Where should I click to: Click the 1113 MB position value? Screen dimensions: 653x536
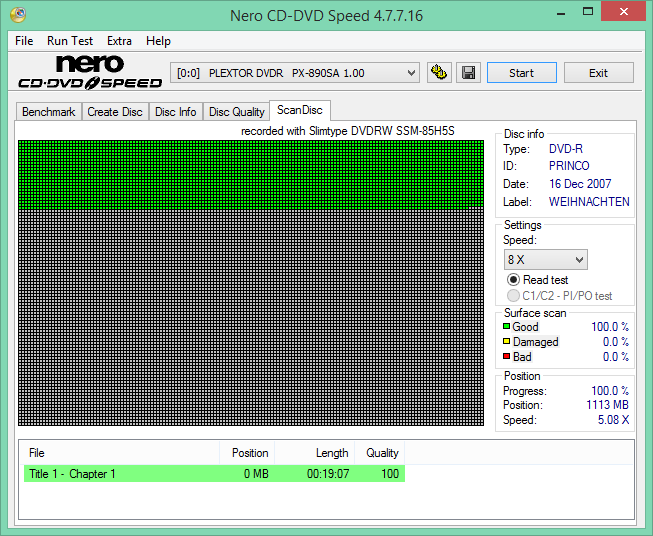[607, 405]
